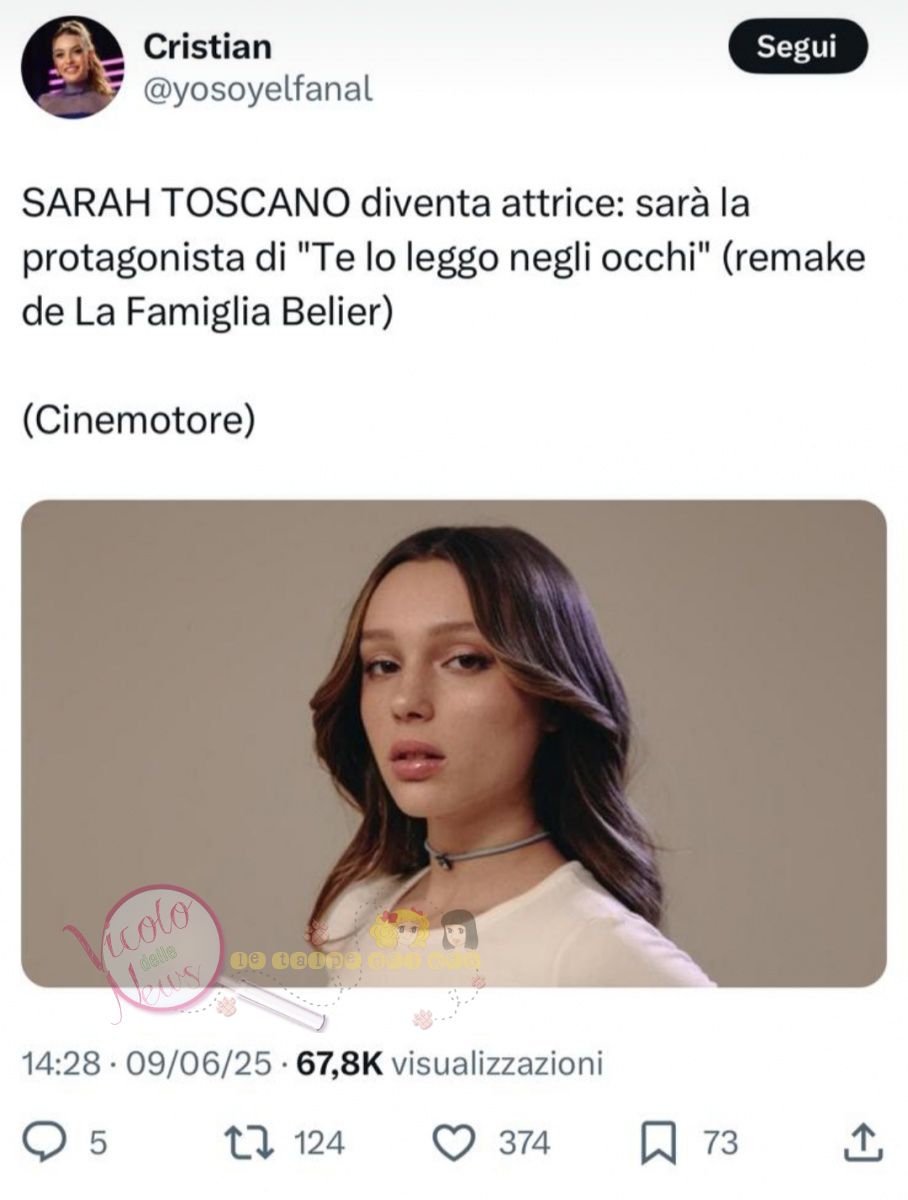The width and height of the screenshot is (908, 1200).
Task: Click the 14:28 timestamp
Action: (61, 1062)
